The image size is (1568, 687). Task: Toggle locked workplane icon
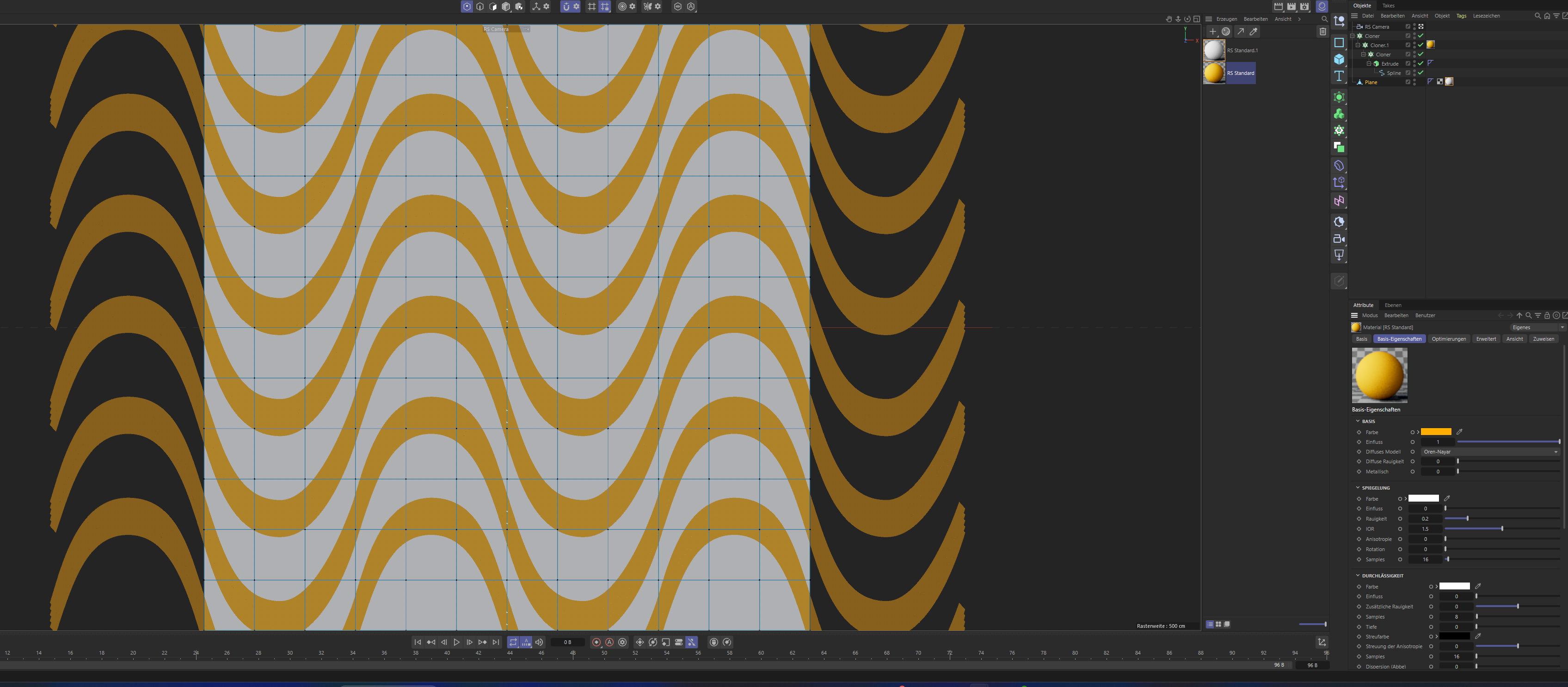[604, 6]
